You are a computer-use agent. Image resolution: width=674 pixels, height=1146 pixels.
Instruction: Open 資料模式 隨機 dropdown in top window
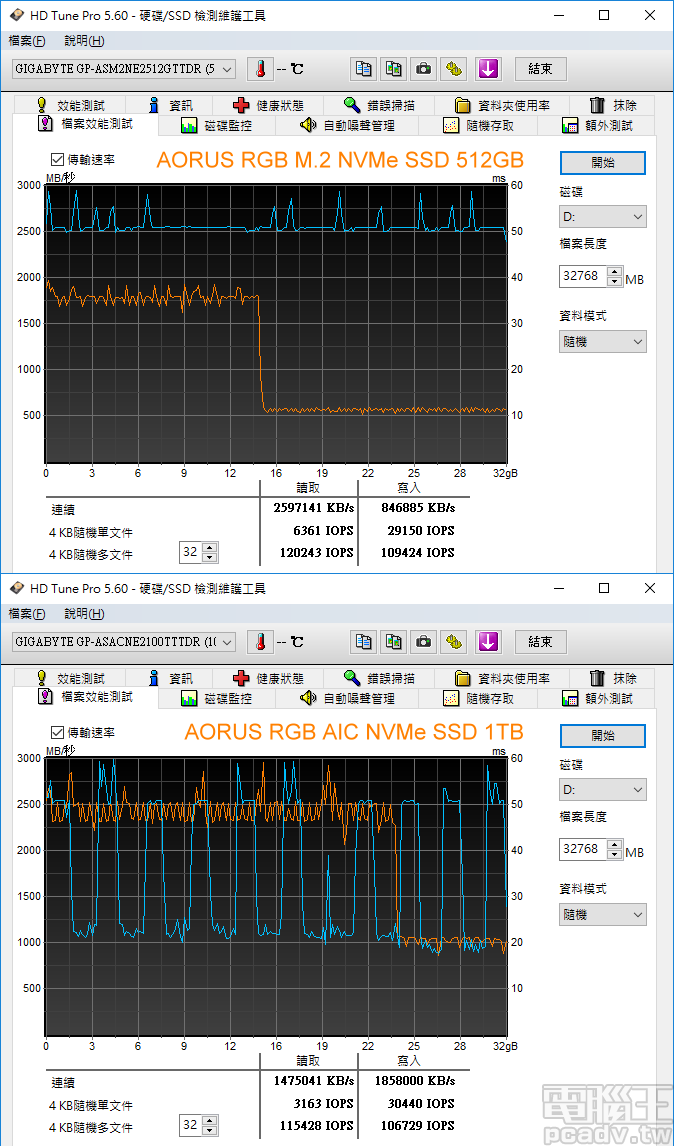[603, 341]
